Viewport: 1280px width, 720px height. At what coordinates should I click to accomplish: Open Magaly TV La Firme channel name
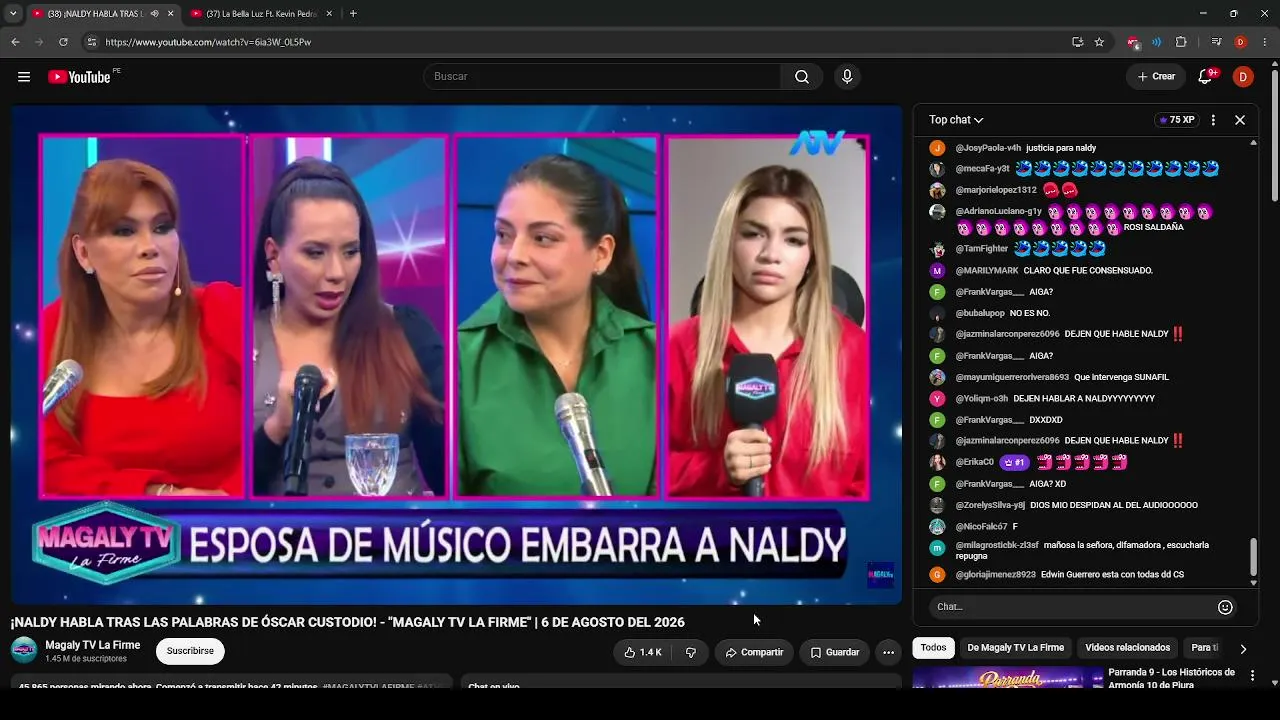click(x=93, y=645)
